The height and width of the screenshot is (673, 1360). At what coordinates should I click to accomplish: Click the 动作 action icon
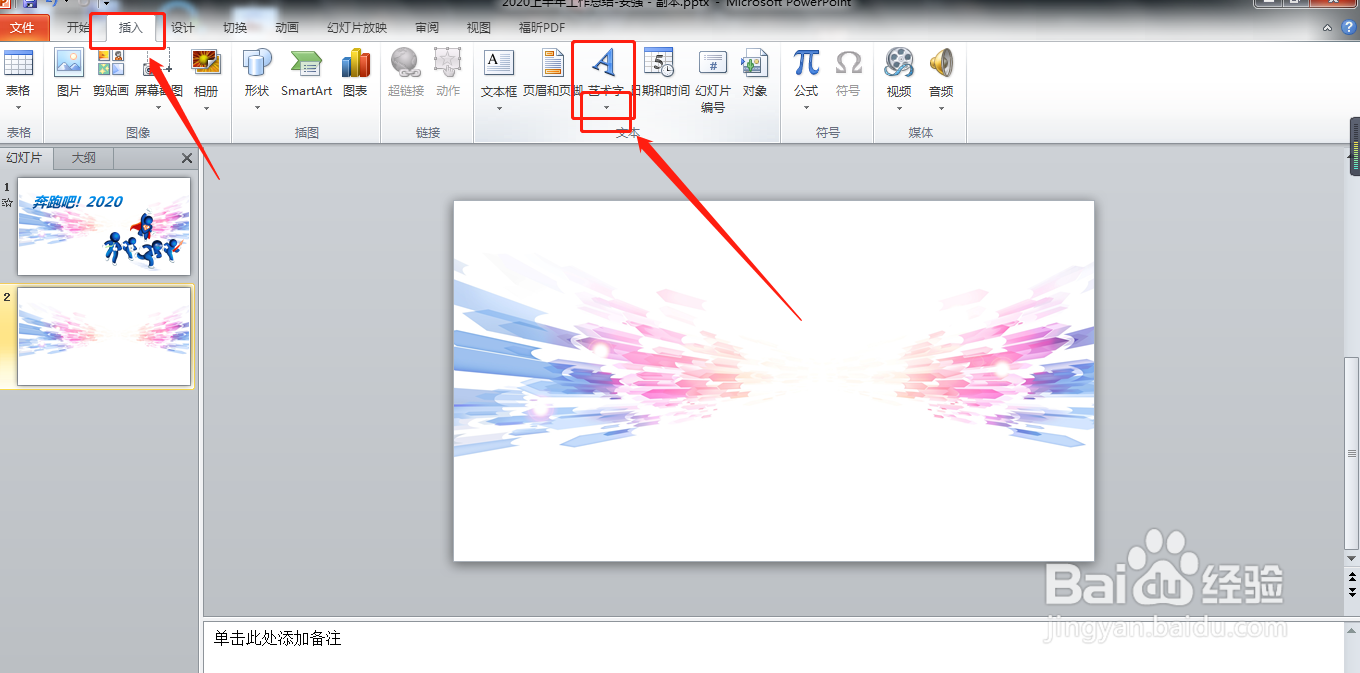coord(447,63)
